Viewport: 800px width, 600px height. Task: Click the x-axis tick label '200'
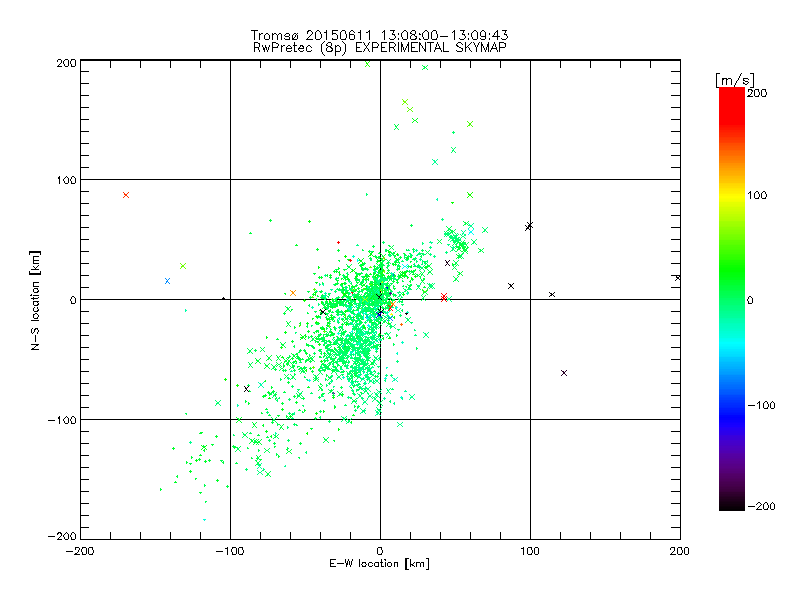click(x=680, y=551)
